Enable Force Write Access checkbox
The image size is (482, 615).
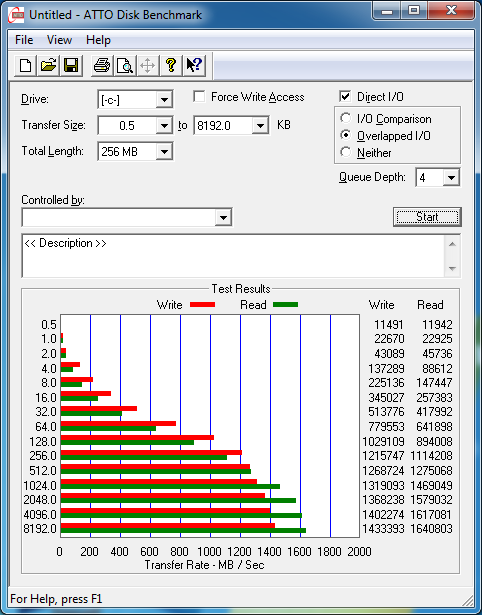click(199, 96)
